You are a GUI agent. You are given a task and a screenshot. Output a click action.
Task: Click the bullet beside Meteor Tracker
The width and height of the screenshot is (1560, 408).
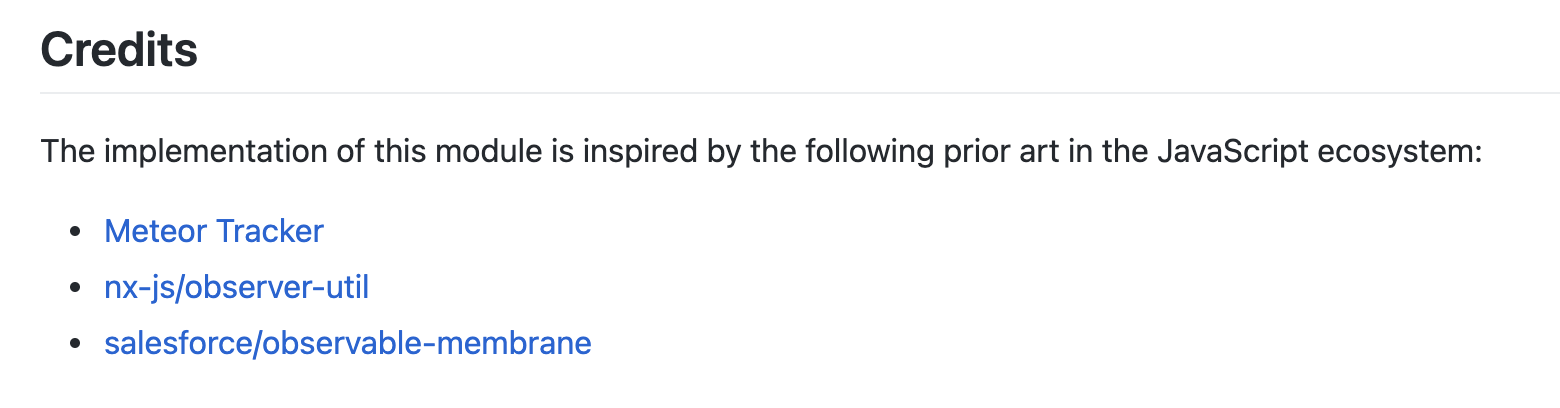75,232
